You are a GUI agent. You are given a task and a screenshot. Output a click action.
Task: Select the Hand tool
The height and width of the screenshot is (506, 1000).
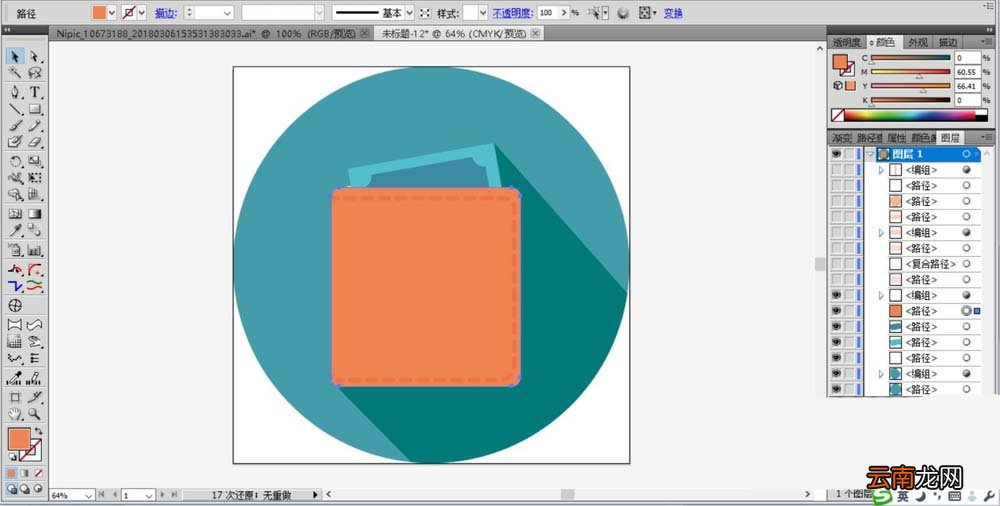(15, 414)
